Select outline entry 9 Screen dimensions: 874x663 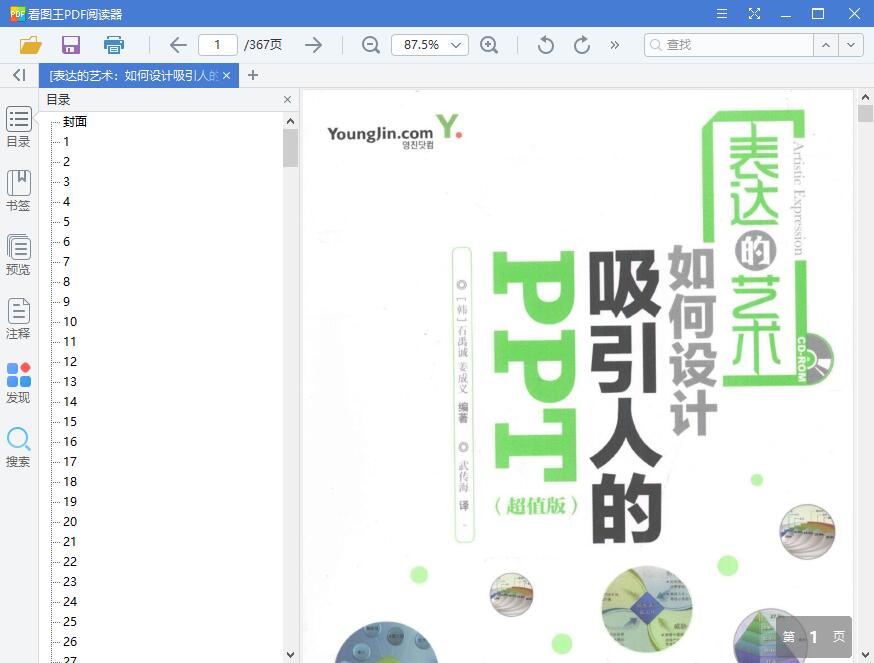click(x=66, y=302)
